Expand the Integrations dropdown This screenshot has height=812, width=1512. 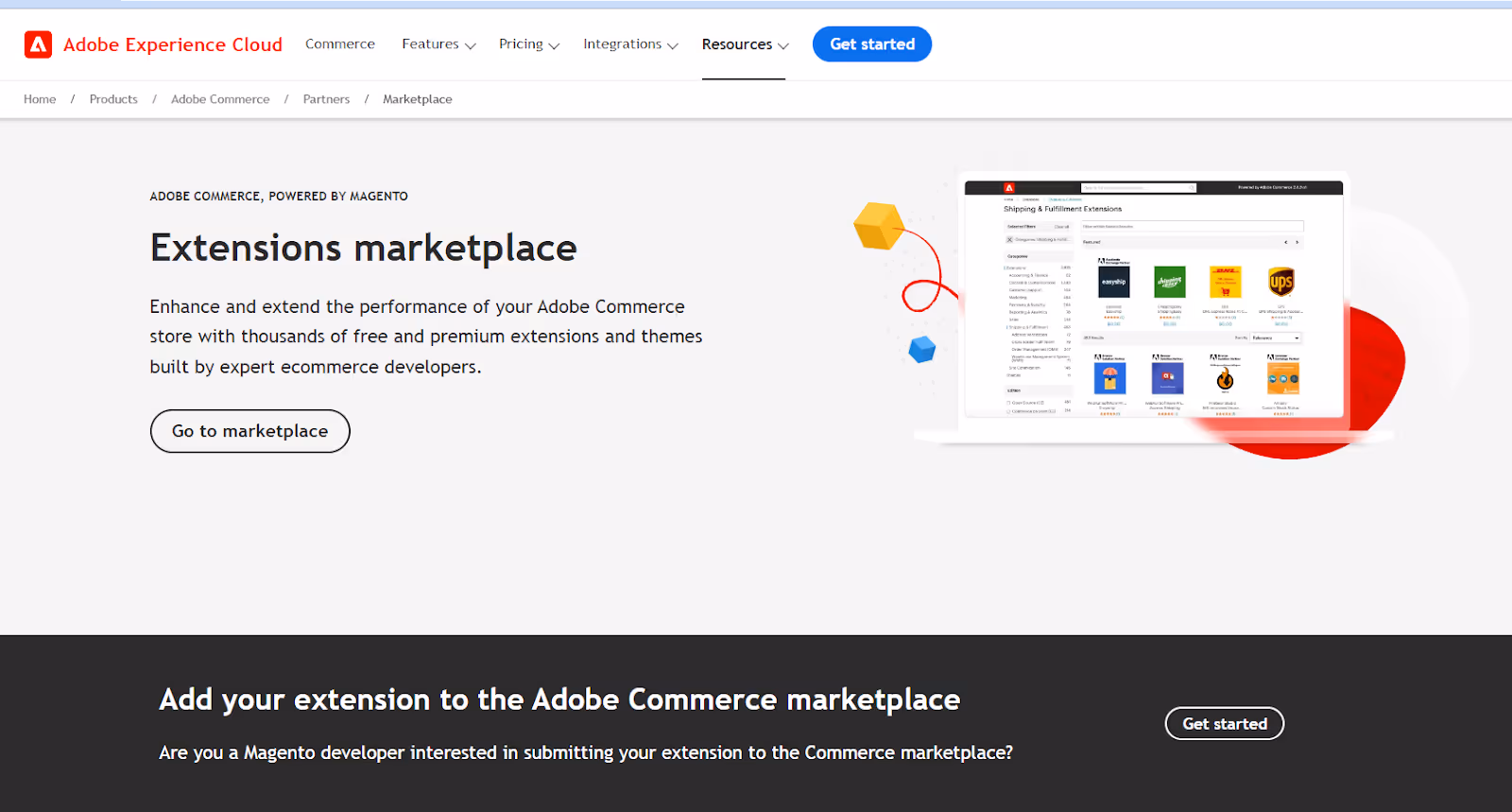(630, 44)
